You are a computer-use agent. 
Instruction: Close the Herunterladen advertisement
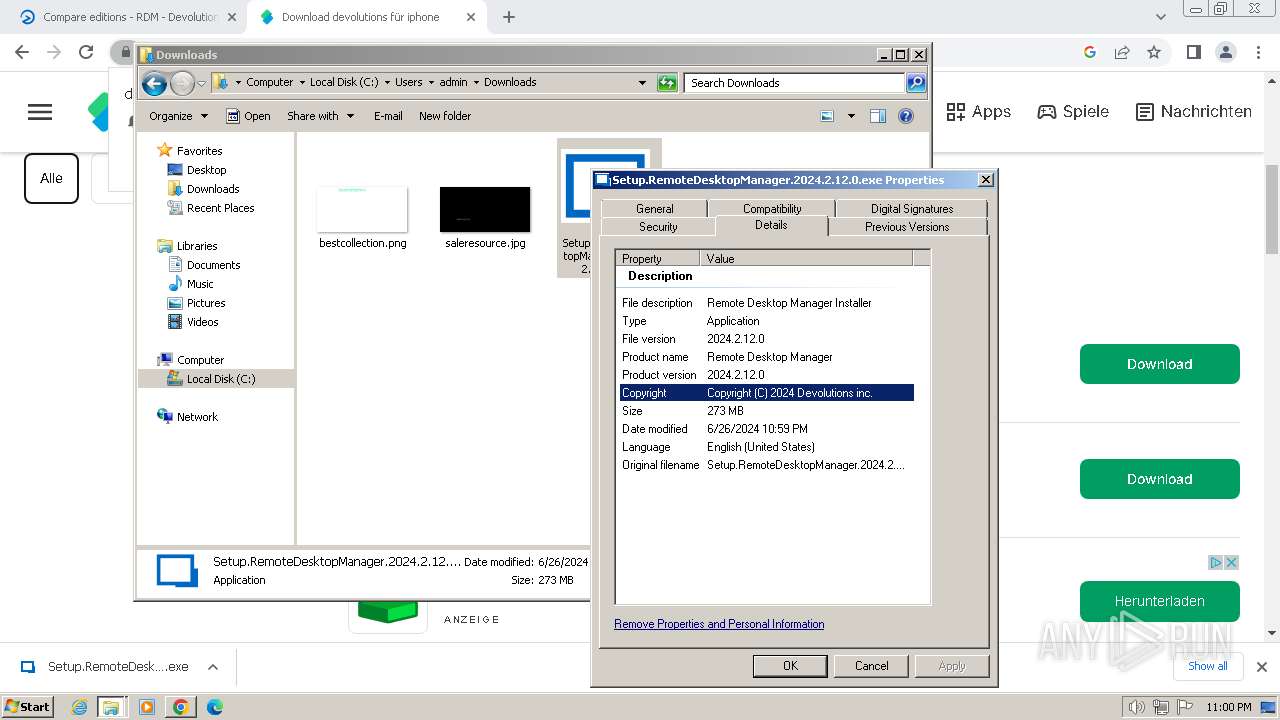1232,562
